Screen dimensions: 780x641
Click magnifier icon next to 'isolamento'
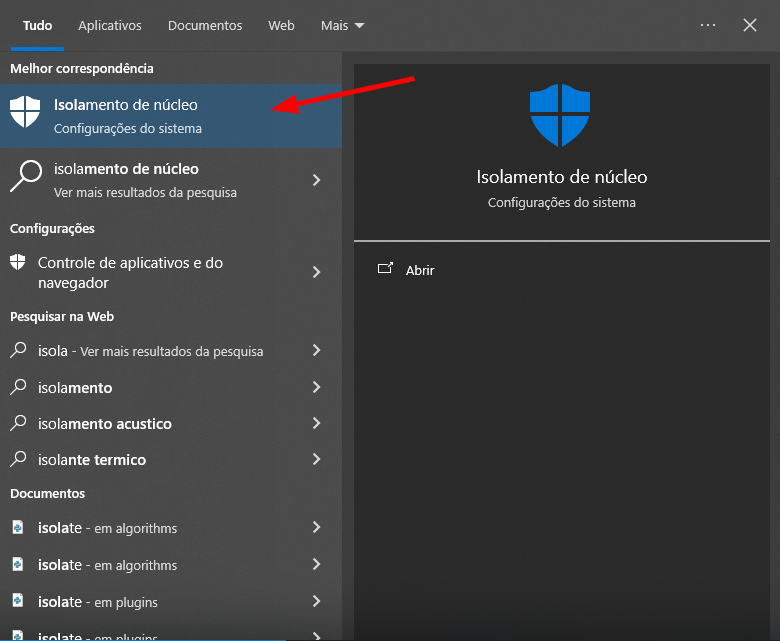[18, 387]
